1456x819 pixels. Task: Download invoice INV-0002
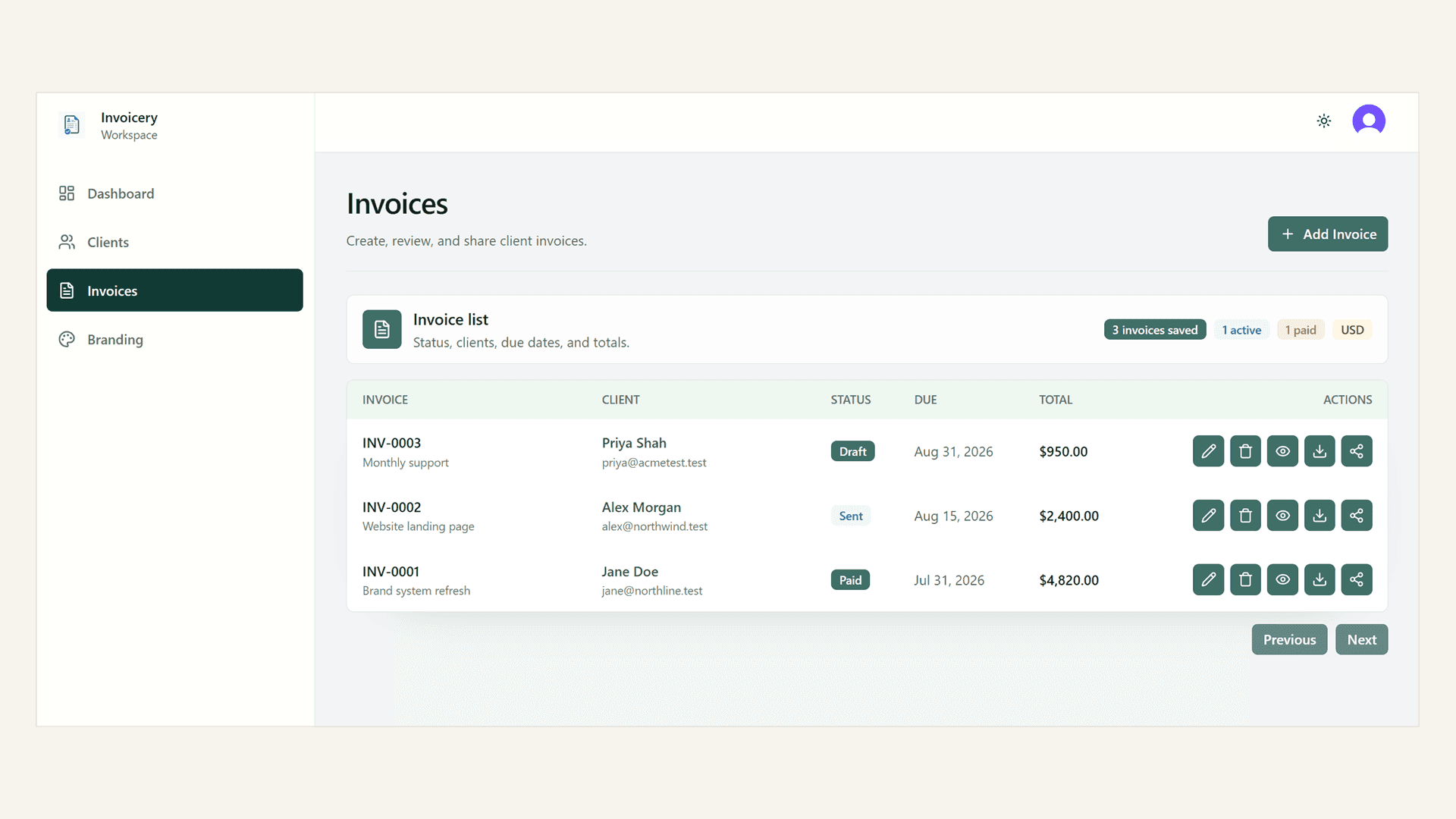click(1319, 516)
